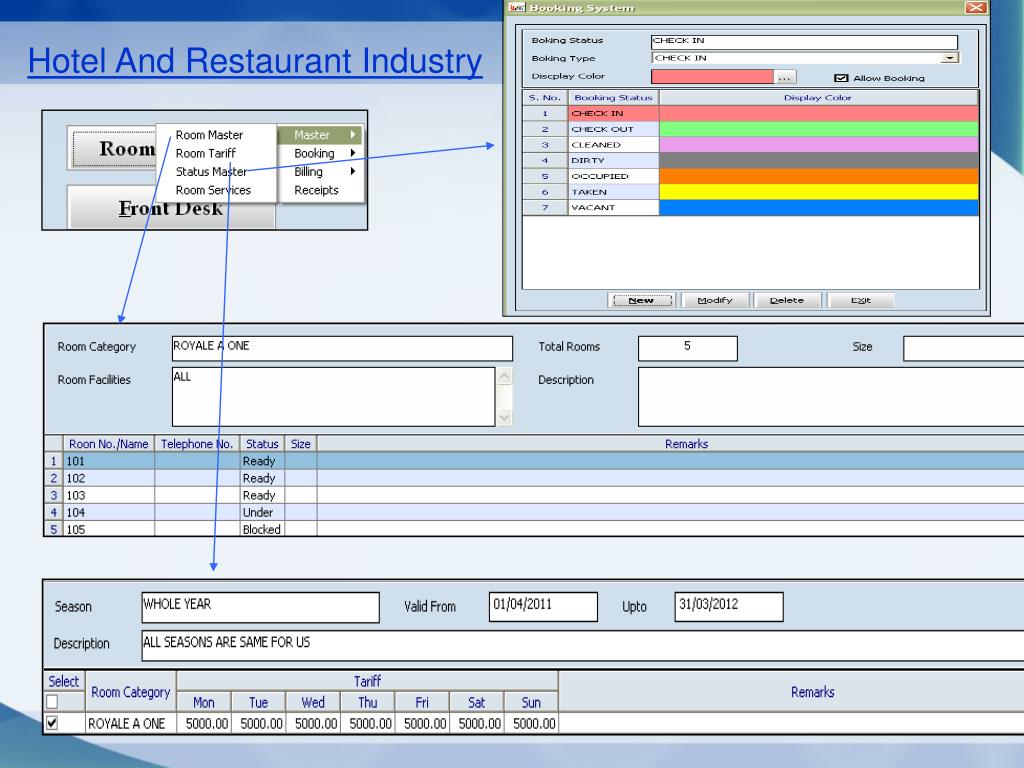Screen dimensions: 1024x768
Task: Select the DIRTY booking status row
Action: [751, 160]
